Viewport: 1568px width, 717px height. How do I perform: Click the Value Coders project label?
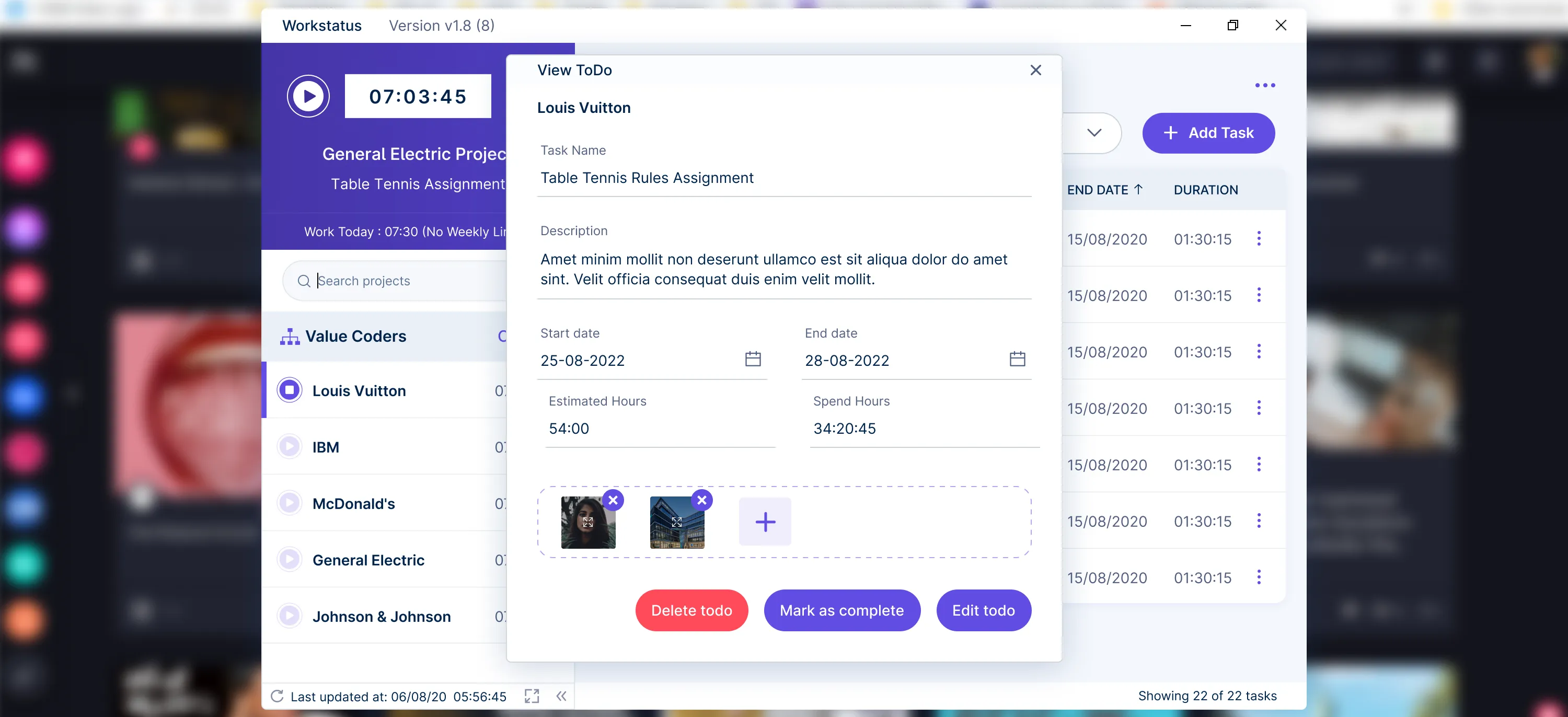[x=356, y=335]
